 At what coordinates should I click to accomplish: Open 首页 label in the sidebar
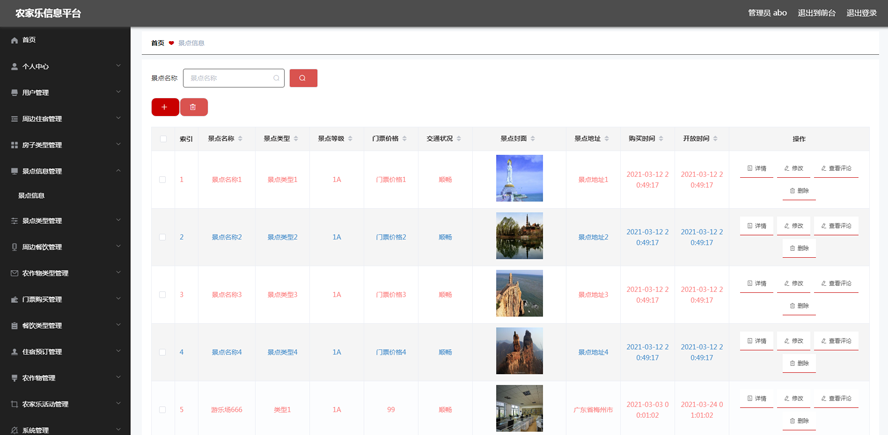tap(29, 40)
